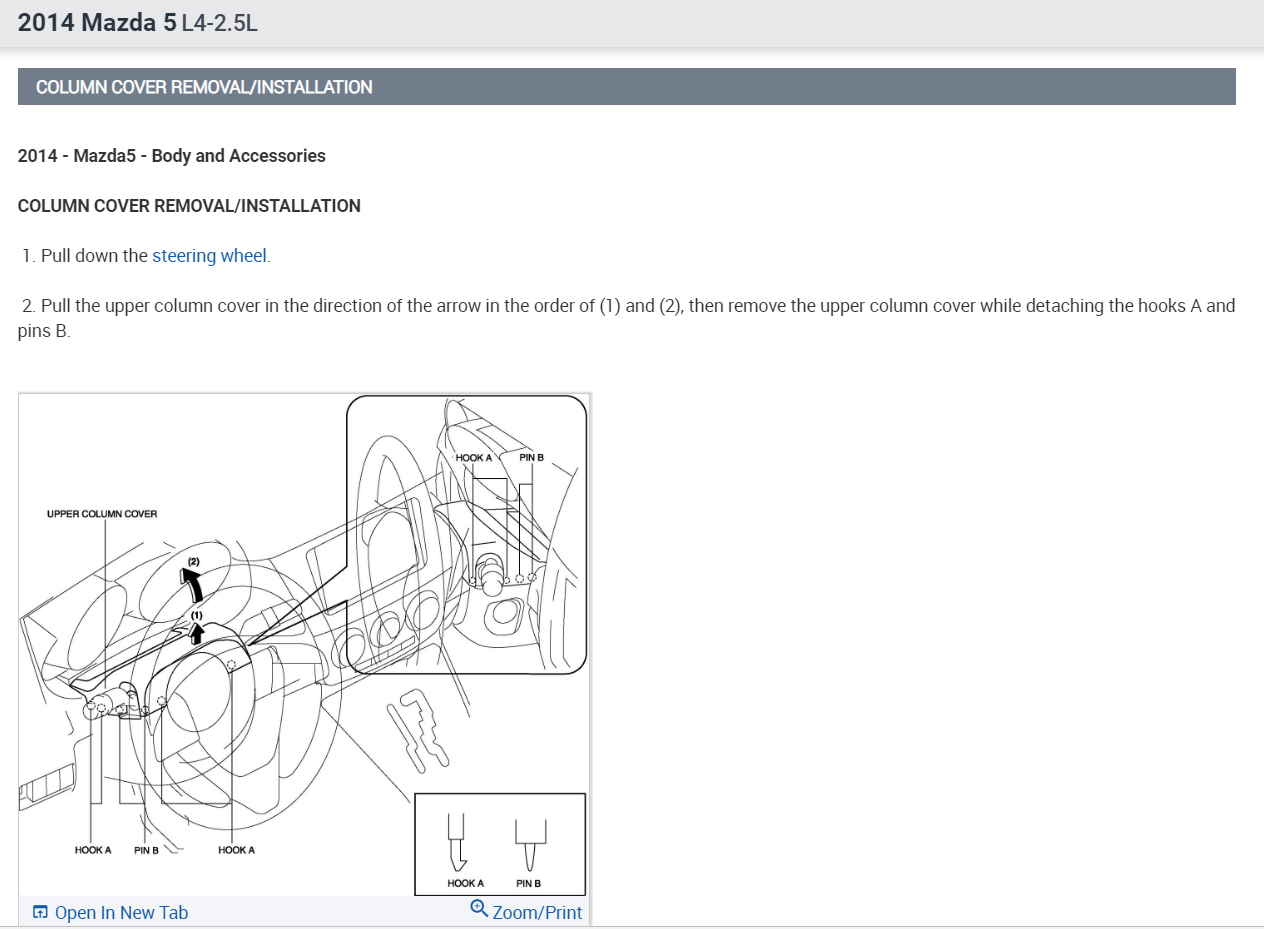Screen dimensions: 1264x929
Task: Click the Open In New Tab icon
Action: 40,912
